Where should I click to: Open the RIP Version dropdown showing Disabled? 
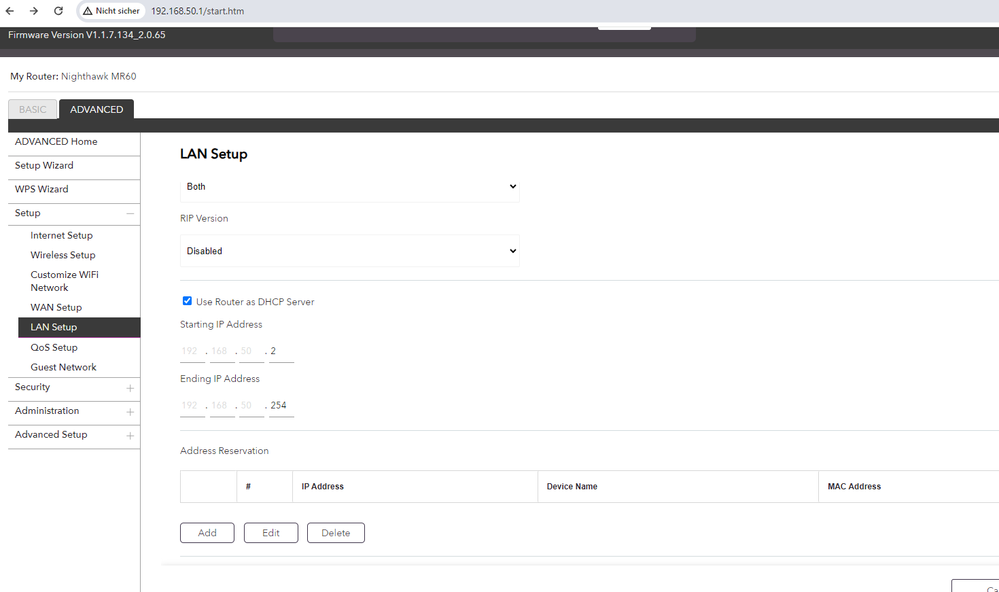click(x=349, y=251)
